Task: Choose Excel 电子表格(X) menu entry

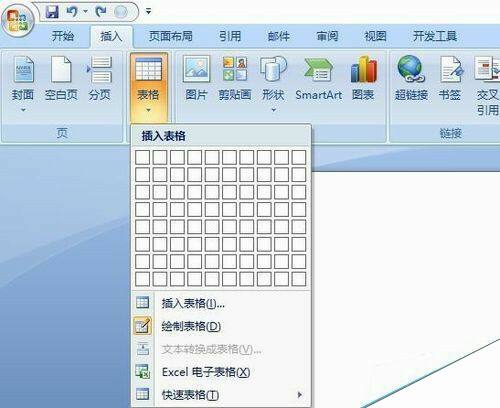Action: tap(221, 372)
